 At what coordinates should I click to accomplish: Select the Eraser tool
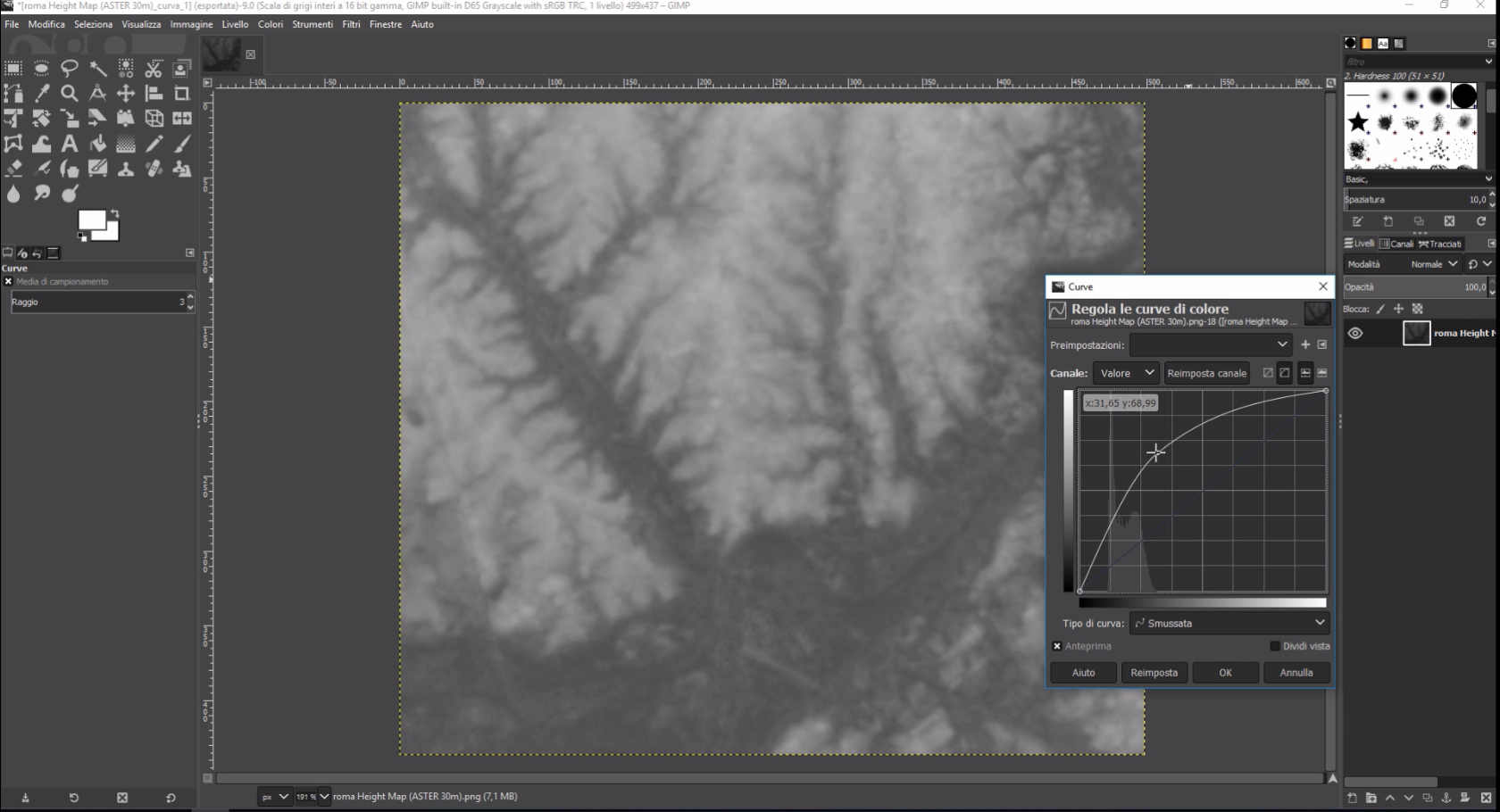coord(13,169)
